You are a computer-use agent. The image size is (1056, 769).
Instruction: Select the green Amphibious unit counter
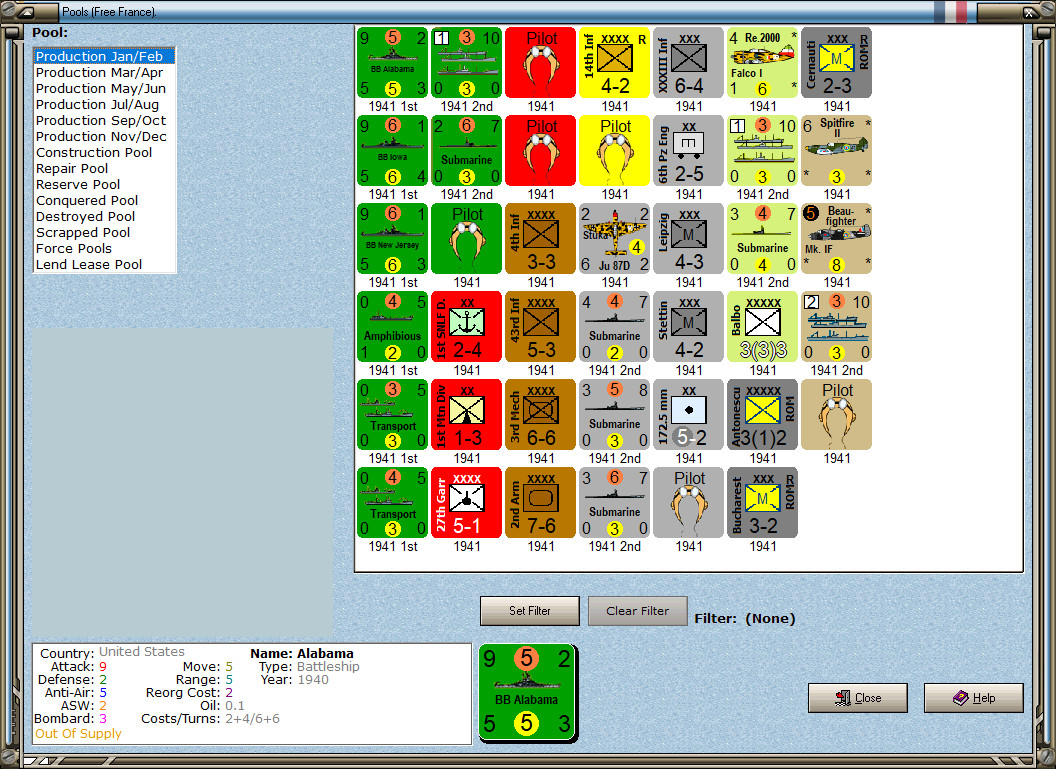pos(393,327)
